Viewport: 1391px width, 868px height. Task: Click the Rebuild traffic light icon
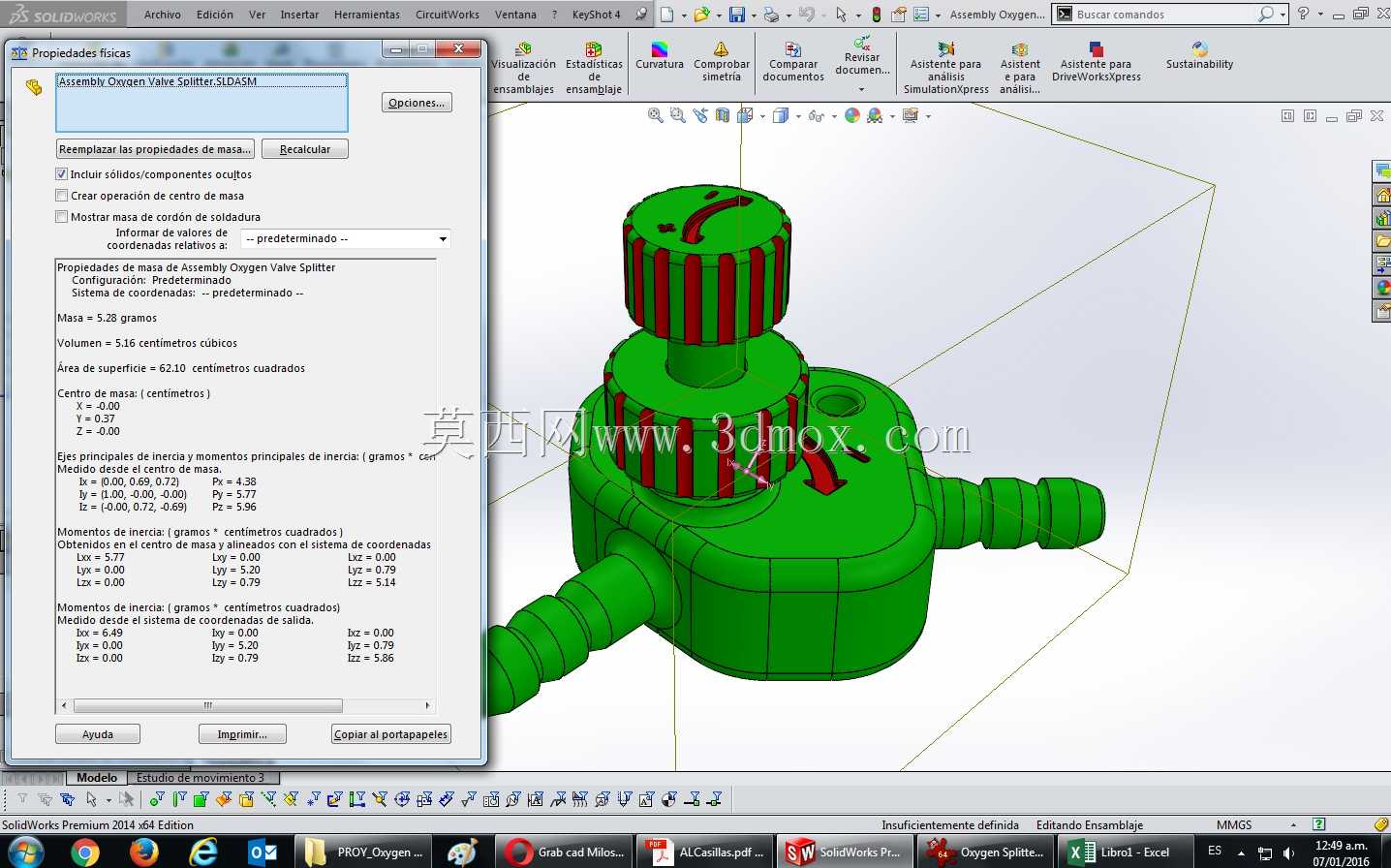[877, 15]
